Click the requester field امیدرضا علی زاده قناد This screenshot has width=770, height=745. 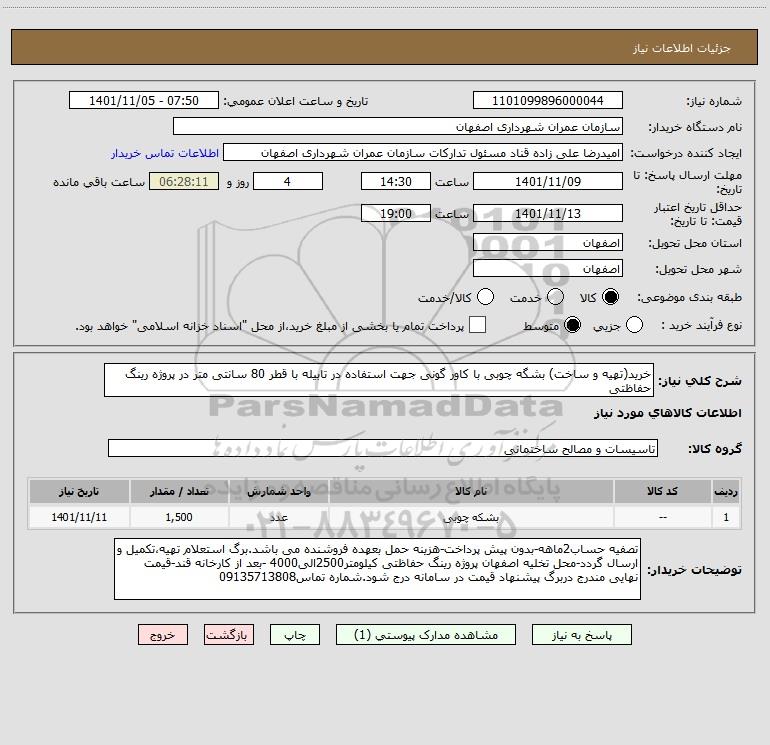click(423, 152)
